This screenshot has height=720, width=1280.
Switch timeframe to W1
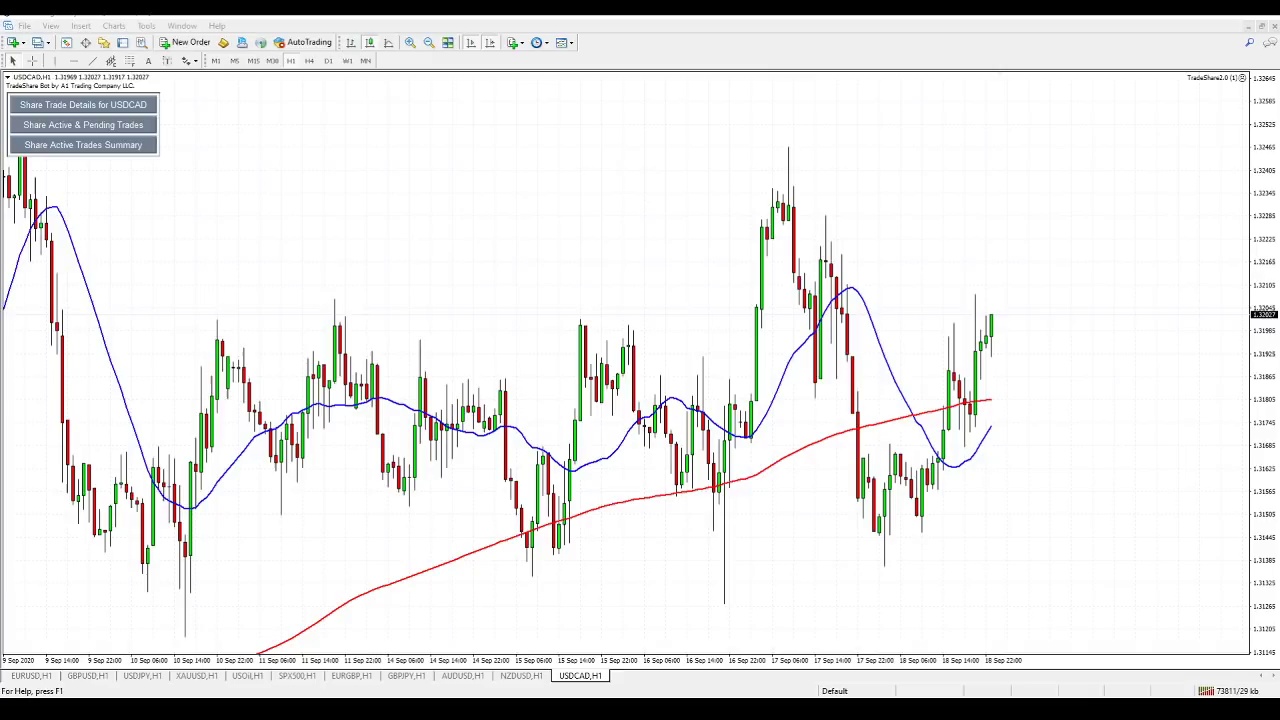[x=347, y=61]
